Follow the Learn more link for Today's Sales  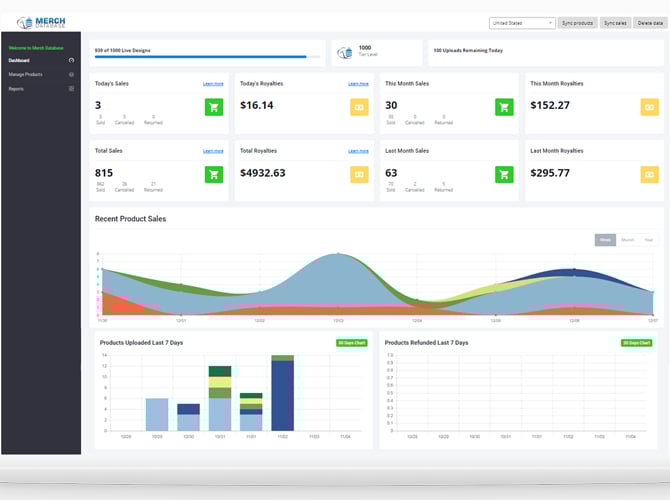point(213,84)
